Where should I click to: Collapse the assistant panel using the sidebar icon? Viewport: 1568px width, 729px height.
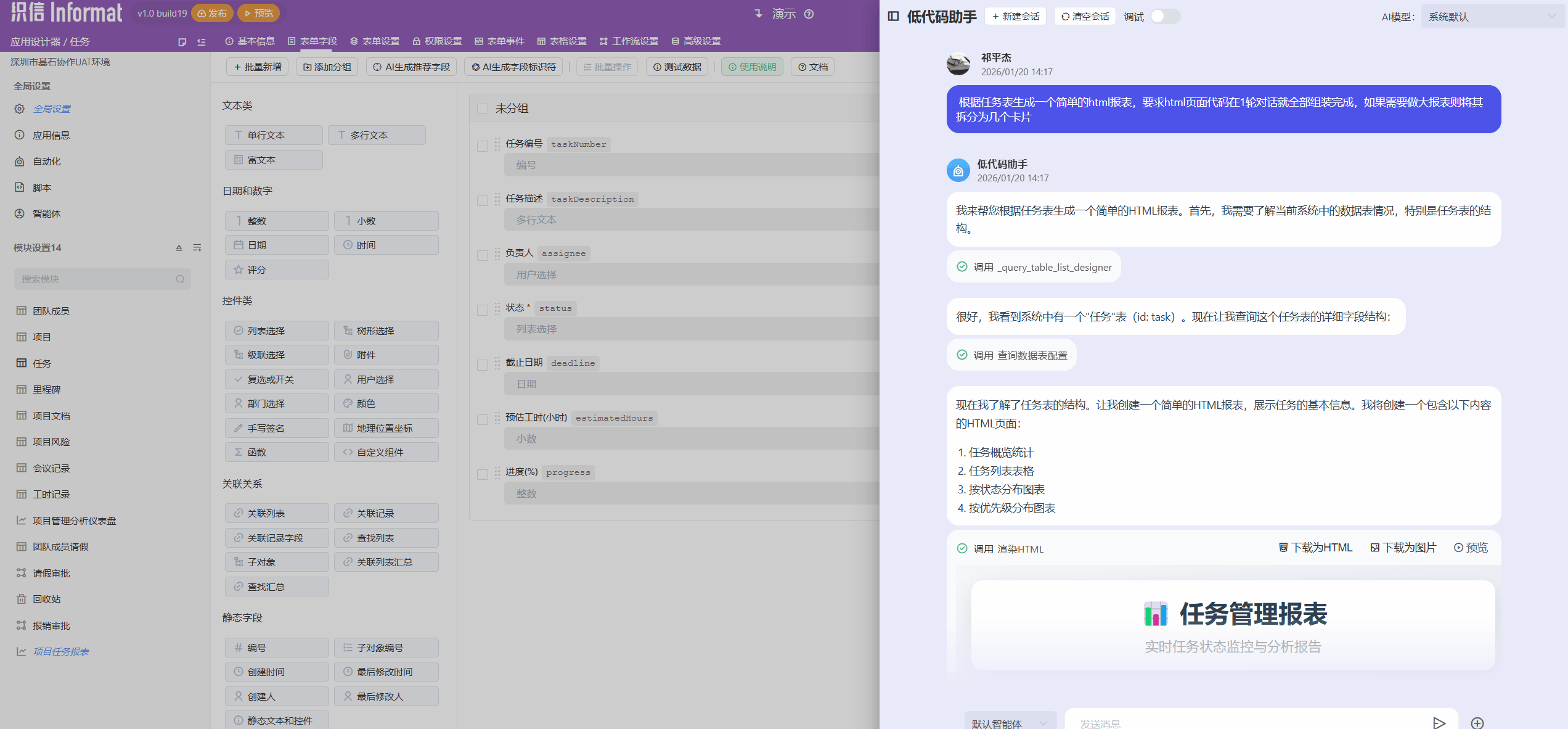[x=893, y=17]
